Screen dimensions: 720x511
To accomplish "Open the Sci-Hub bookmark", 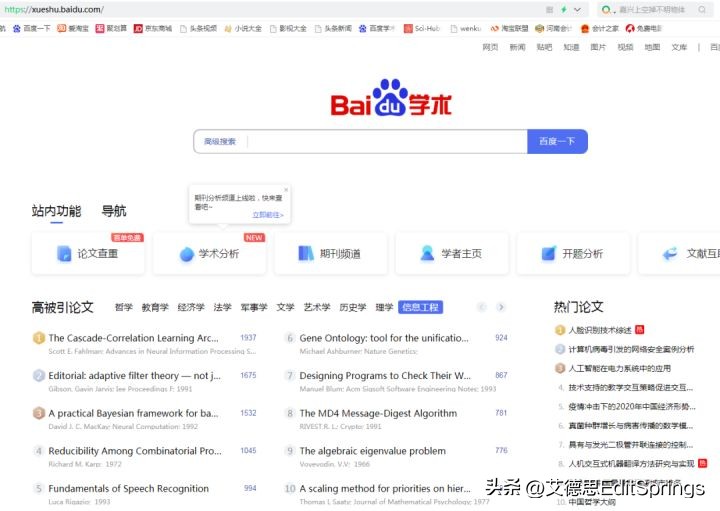I will pyautogui.click(x=422, y=28).
